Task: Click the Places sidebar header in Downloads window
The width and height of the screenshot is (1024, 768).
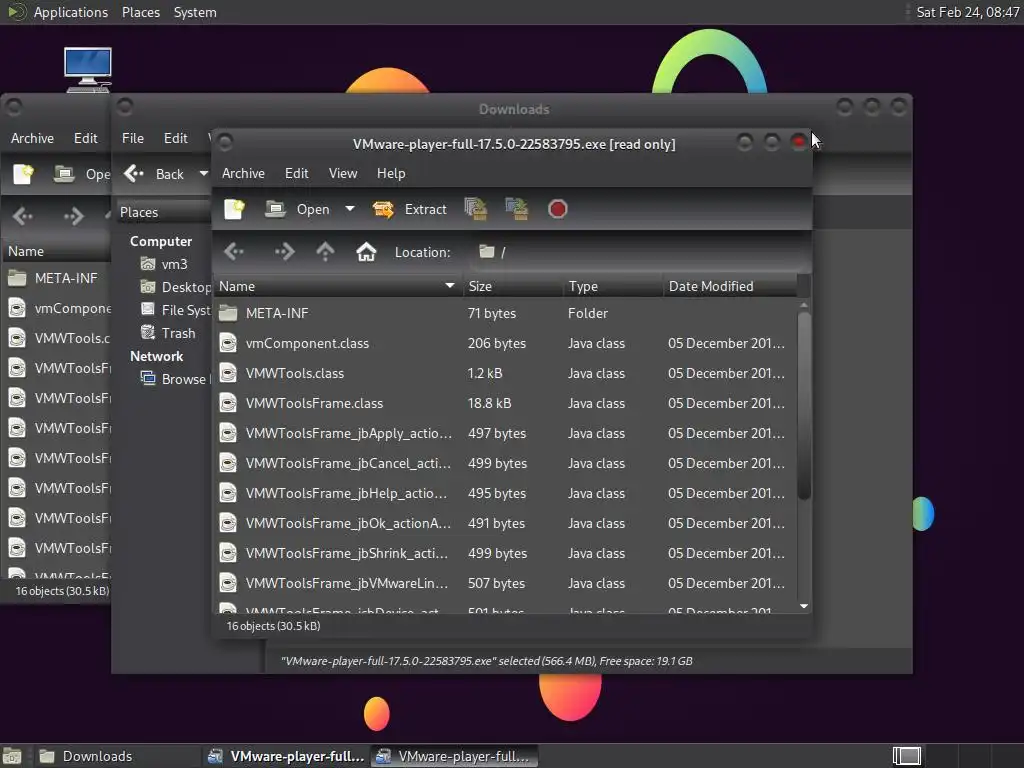Action: (163, 212)
